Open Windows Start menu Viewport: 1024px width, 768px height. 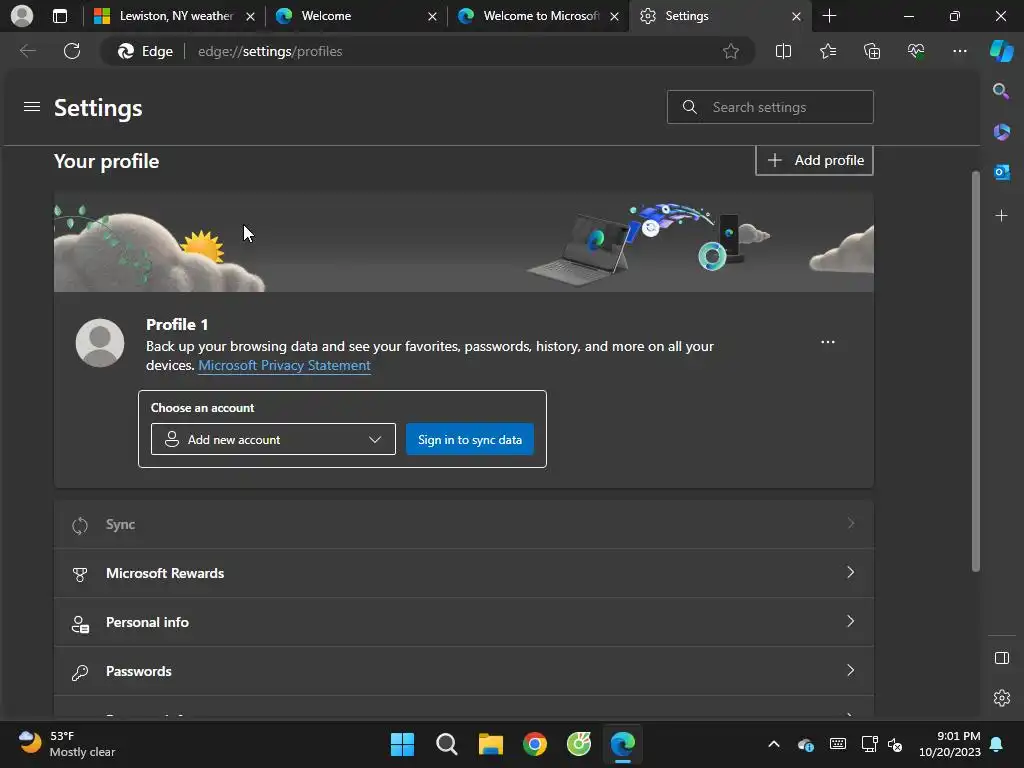tap(402, 744)
